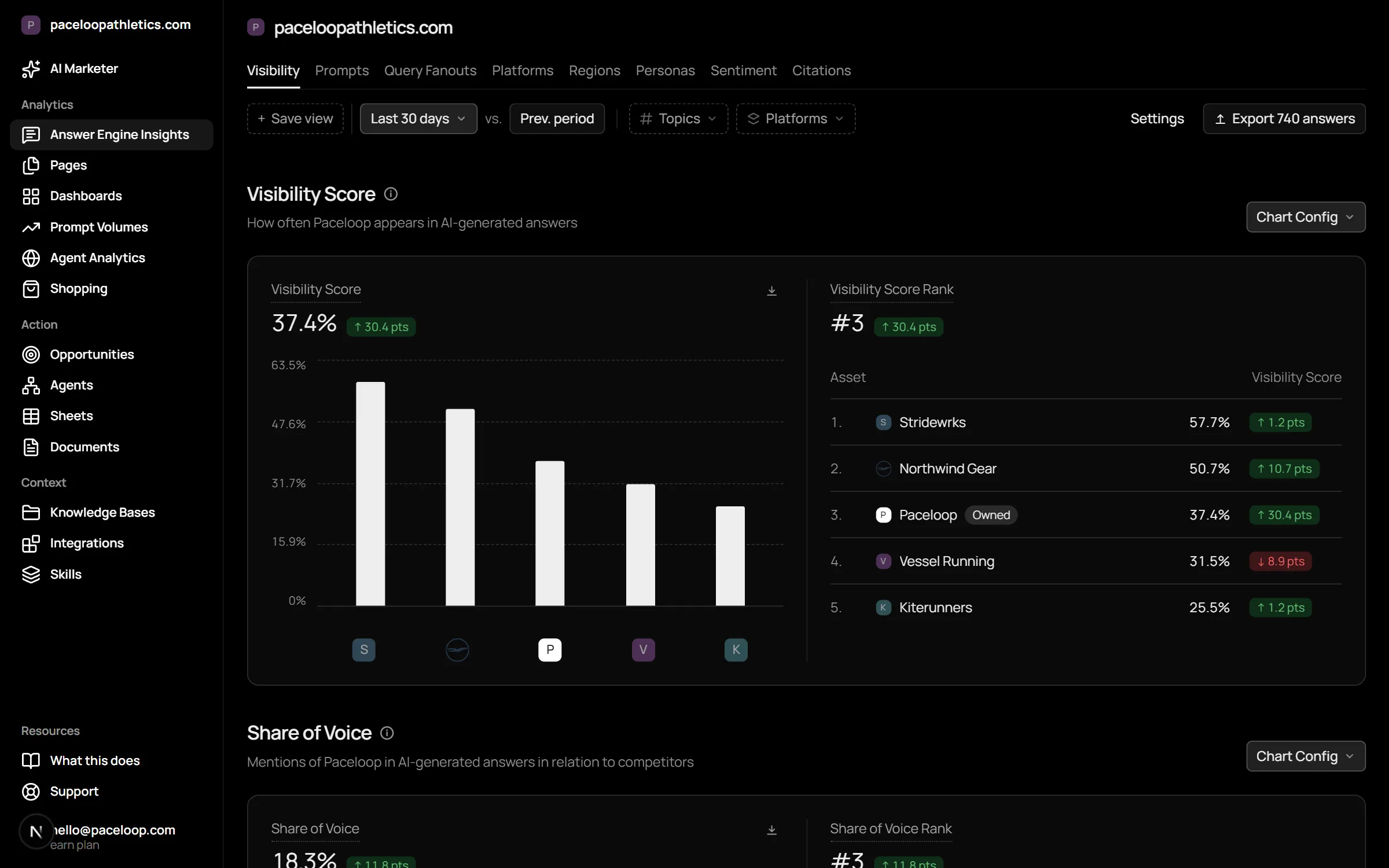Switch to the Query Fanouts tab

[430, 71]
